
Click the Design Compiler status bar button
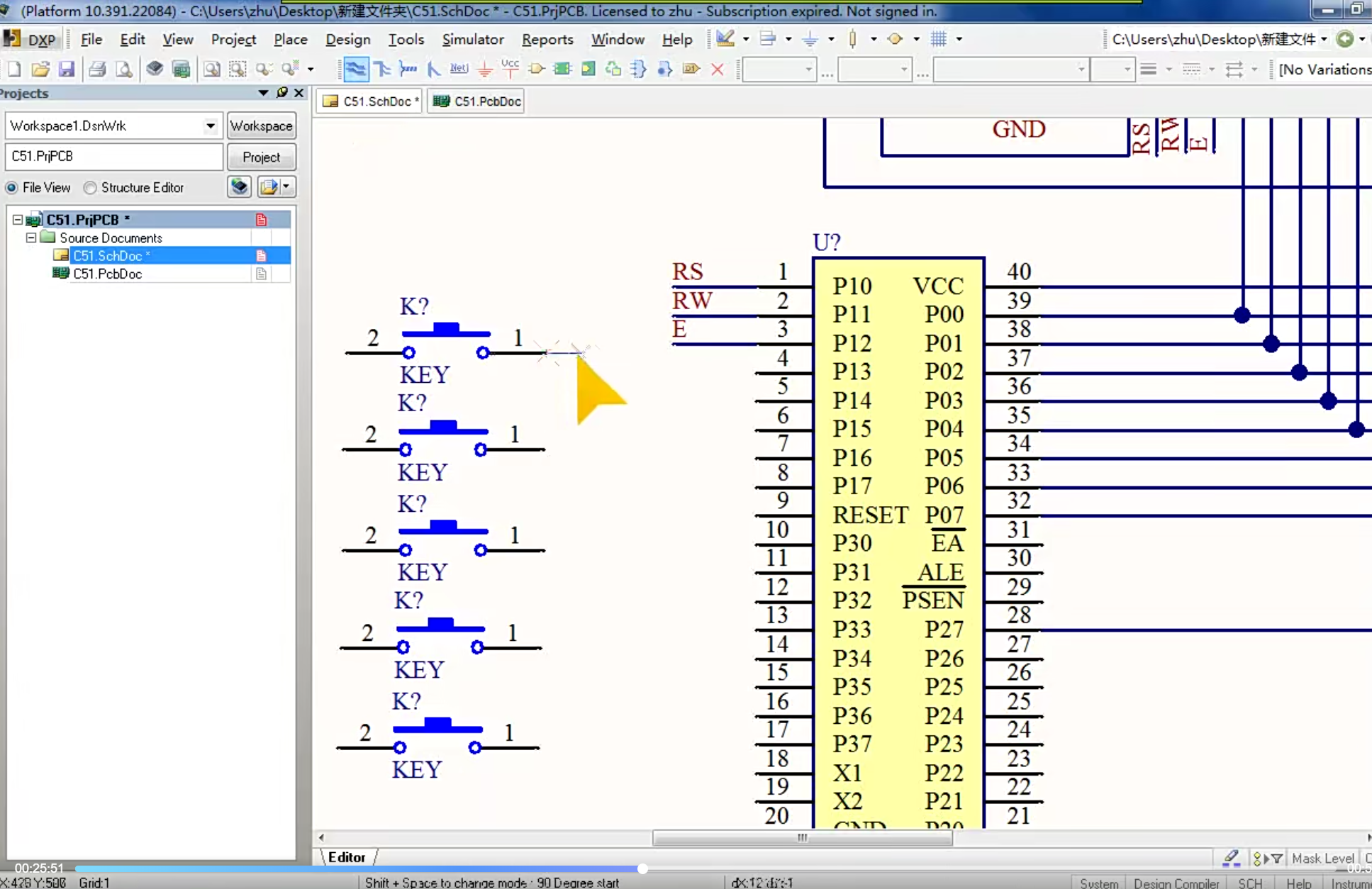tap(1176, 883)
